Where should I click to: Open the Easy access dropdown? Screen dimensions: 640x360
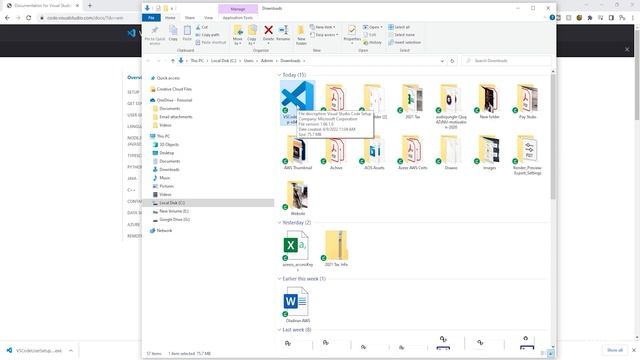(324, 35)
